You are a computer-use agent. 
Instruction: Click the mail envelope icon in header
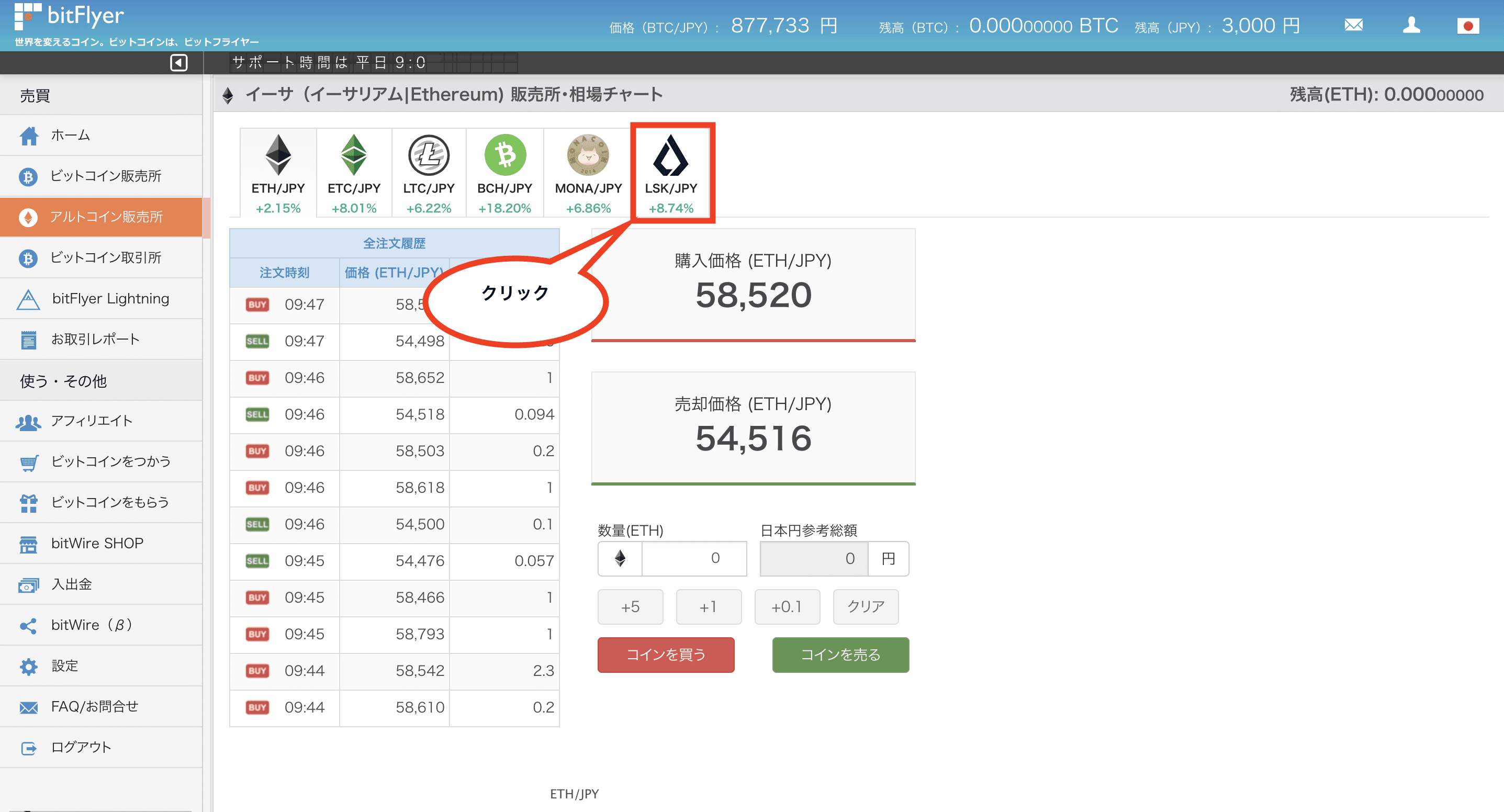[x=1353, y=25]
